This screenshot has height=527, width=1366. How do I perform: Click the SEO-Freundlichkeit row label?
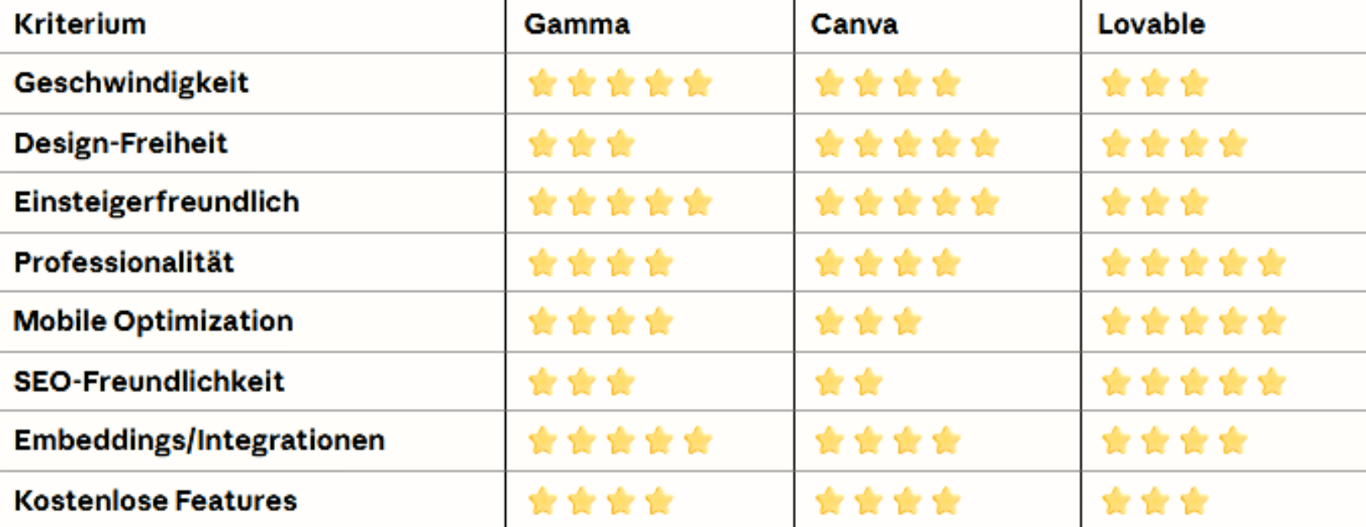point(149,382)
